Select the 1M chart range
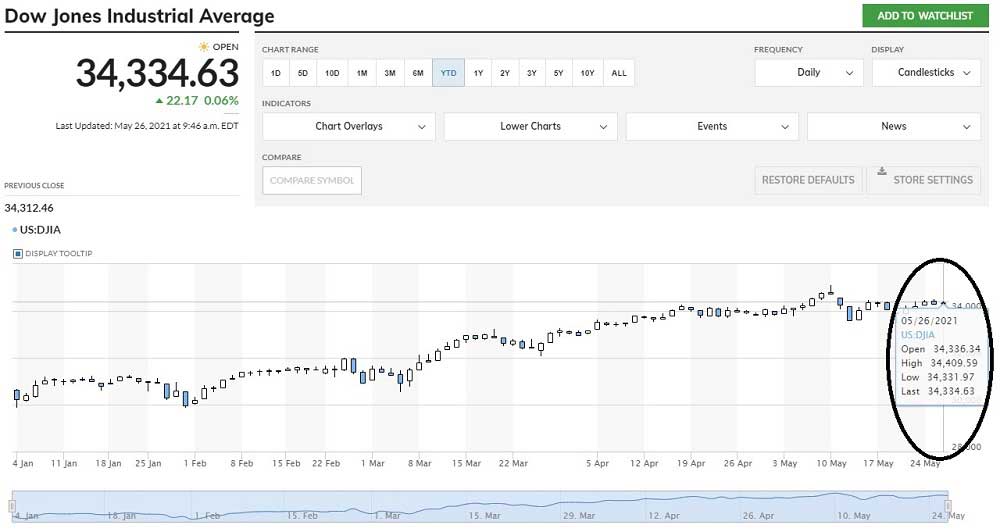The height and width of the screenshot is (532, 1000). (362, 73)
